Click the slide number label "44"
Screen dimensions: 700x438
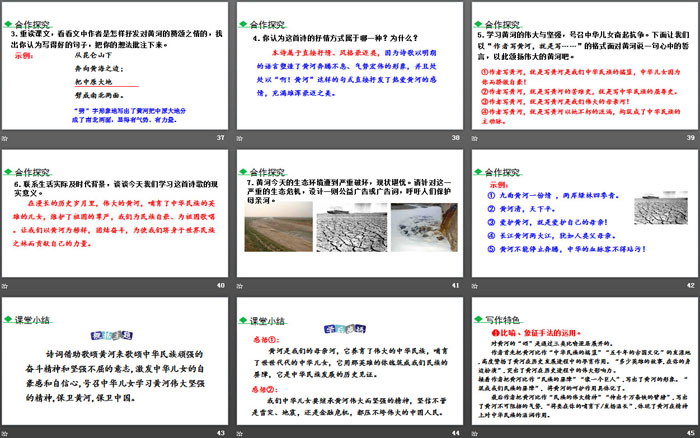pyautogui.click(x=455, y=433)
